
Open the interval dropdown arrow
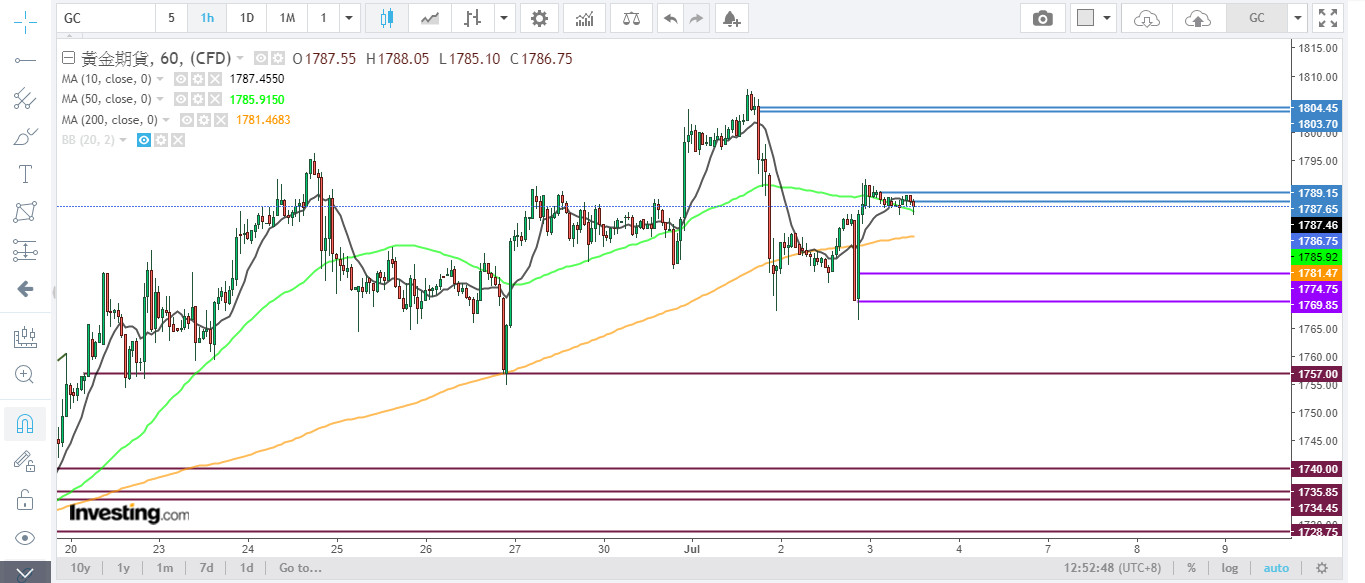coord(348,18)
